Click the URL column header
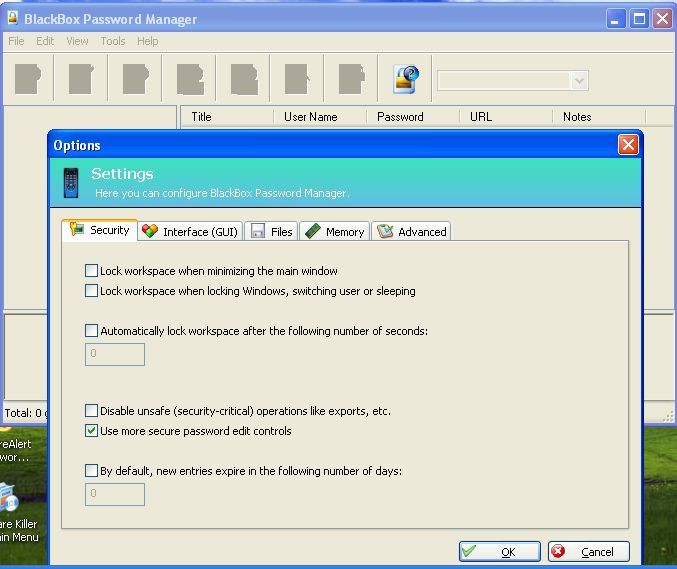The height and width of the screenshot is (569, 677). point(506,117)
